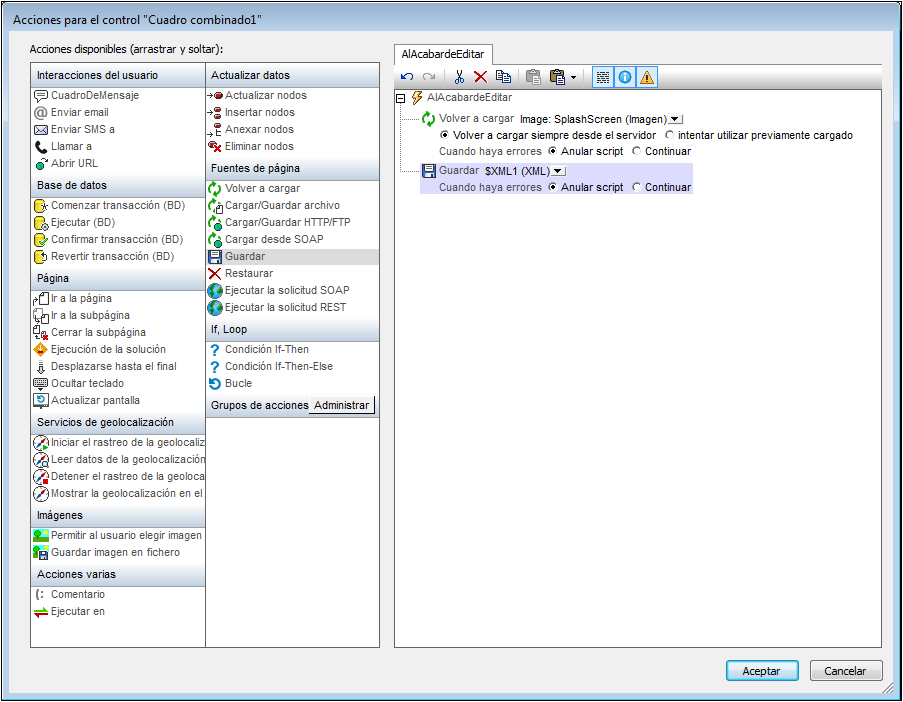Select the Llamar a phone icon
The width and height of the screenshot is (903, 702).
tap(41, 147)
